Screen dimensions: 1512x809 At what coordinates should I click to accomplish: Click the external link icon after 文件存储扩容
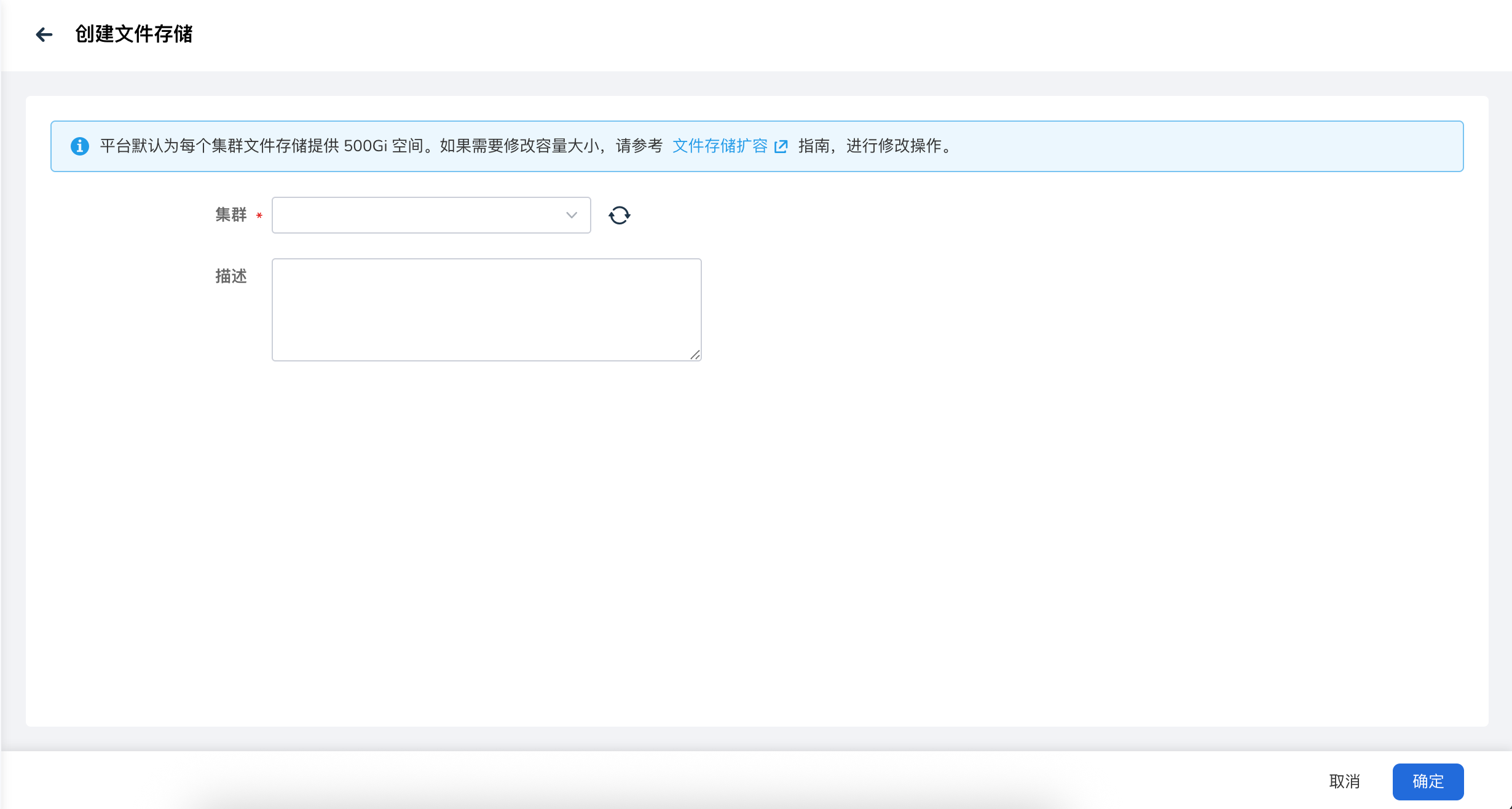point(781,146)
